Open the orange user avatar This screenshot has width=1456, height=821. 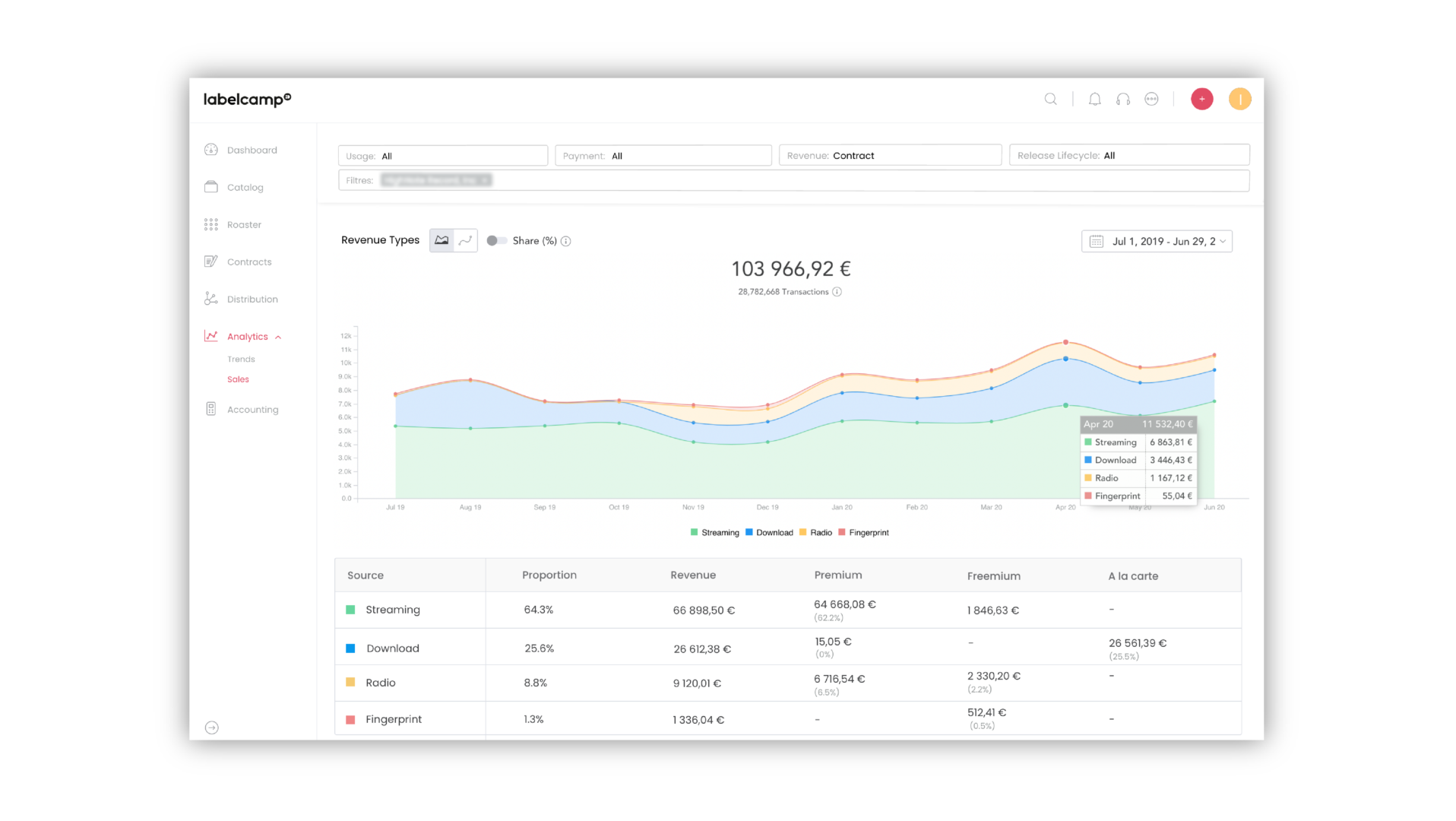tap(1239, 99)
